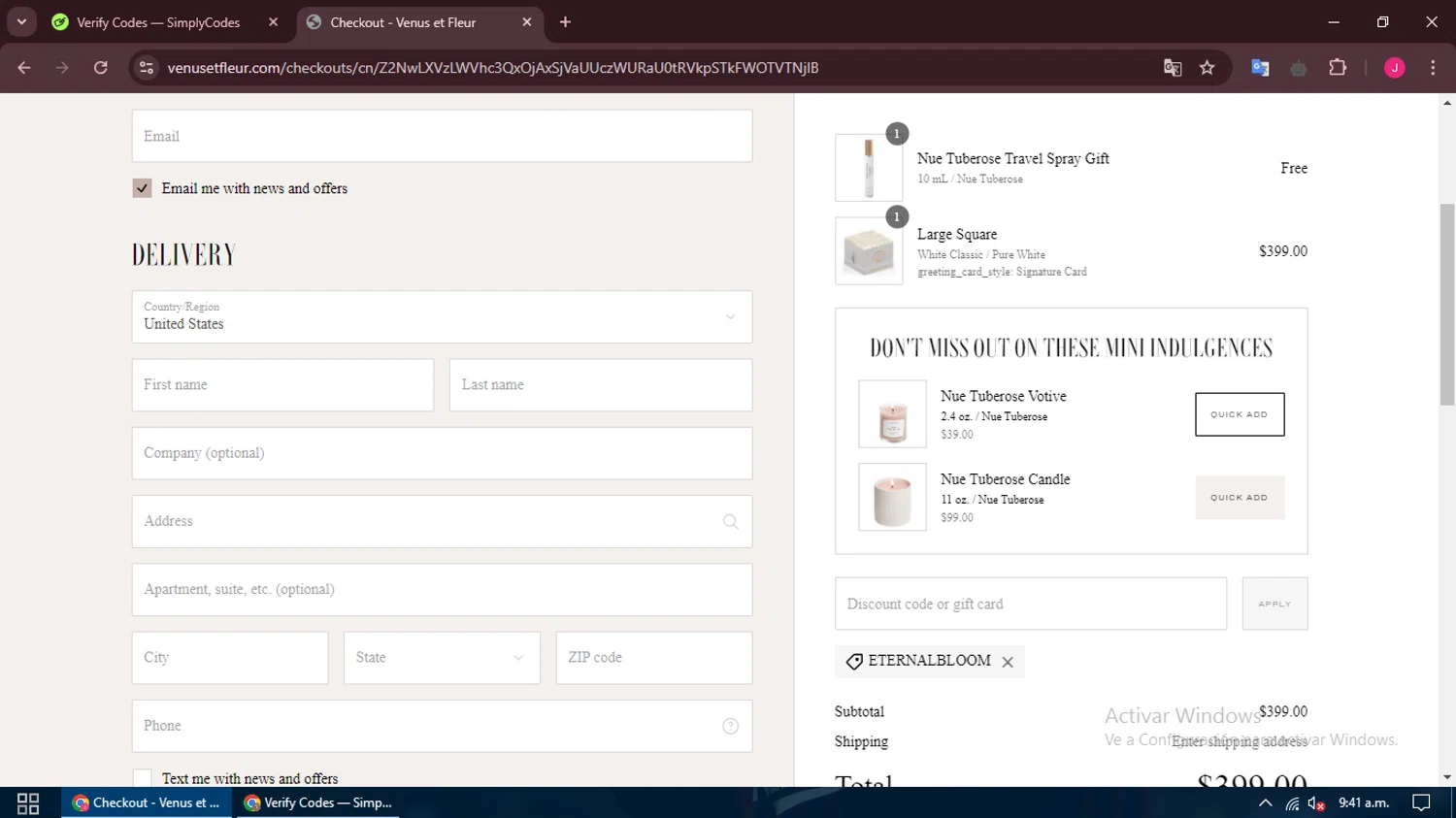This screenshot has width=1456, height=818.
Task: Click the Large Square product name
Action: click(x=957, y=234)
